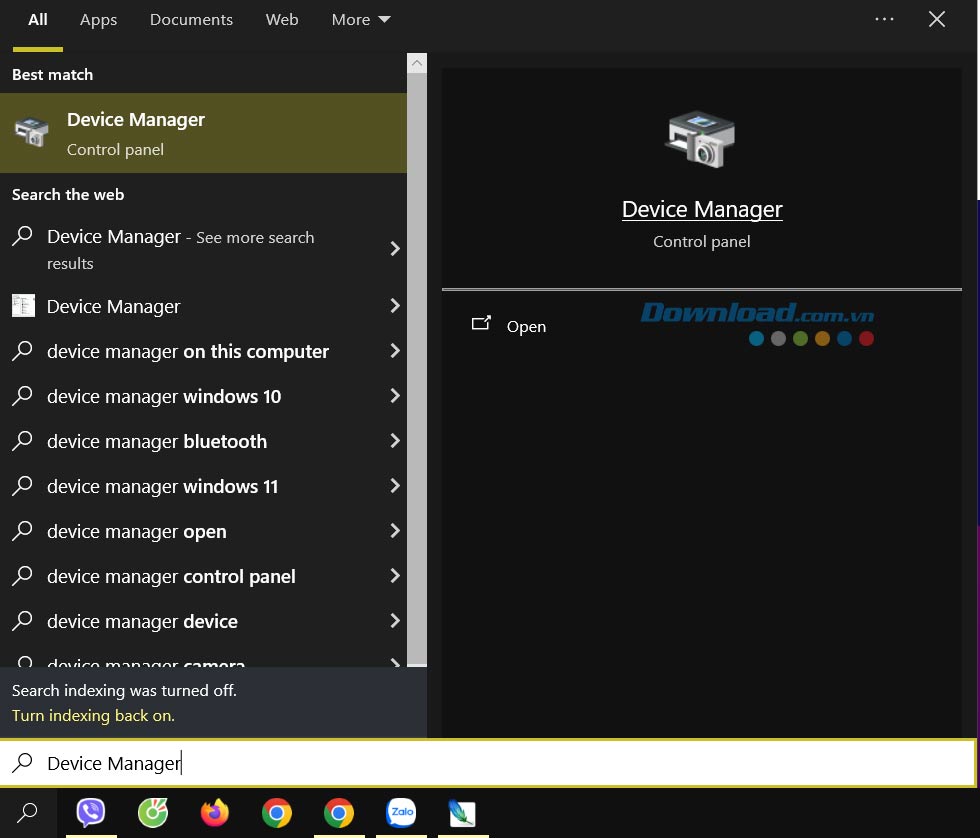Click the magnifier icon on the taskbar

(x=27, y=813)
